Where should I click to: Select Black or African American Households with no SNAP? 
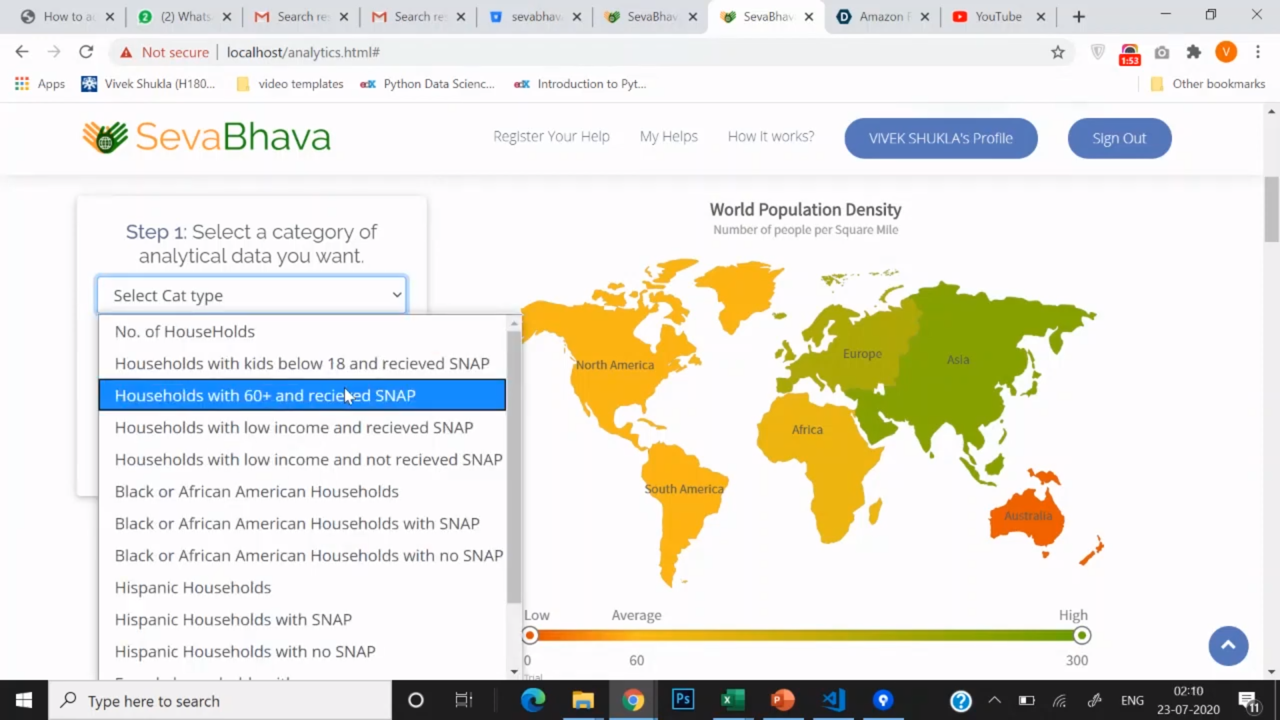pos(302,555)
